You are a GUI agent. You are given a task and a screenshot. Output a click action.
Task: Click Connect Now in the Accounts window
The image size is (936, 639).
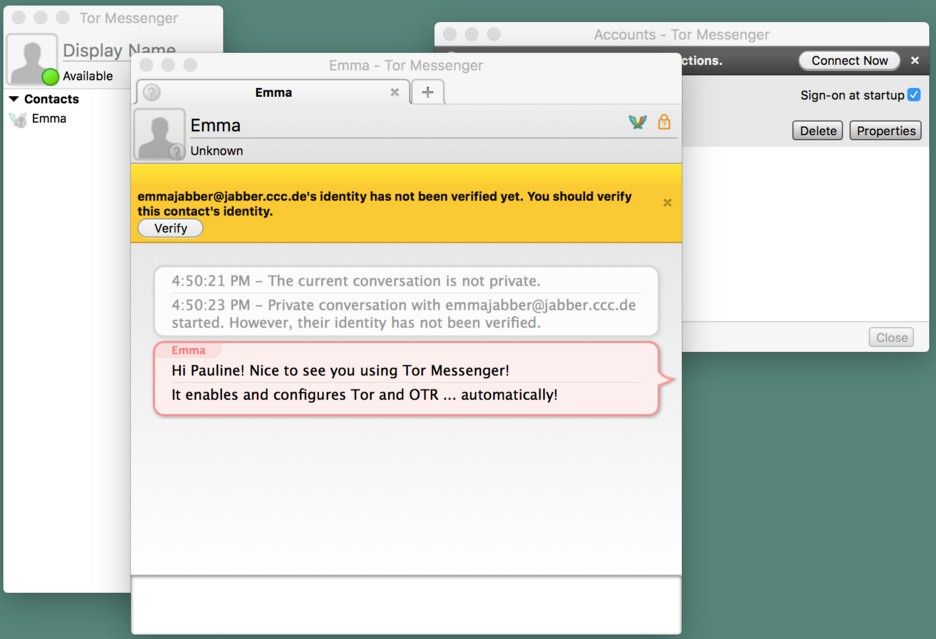[849, 60]
